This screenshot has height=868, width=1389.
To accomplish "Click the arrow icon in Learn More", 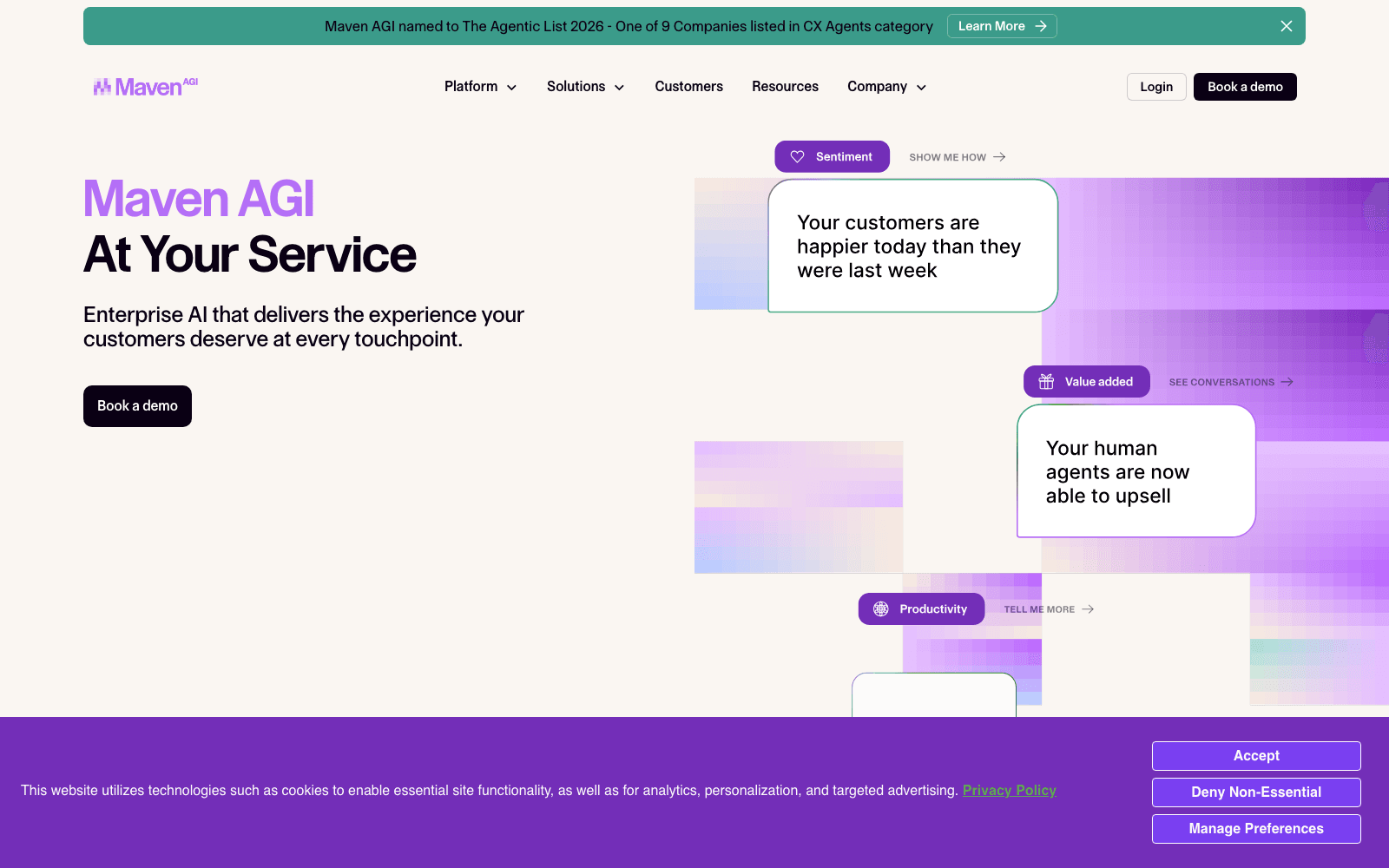I will pyautogui.click(x=1040, y=26).
